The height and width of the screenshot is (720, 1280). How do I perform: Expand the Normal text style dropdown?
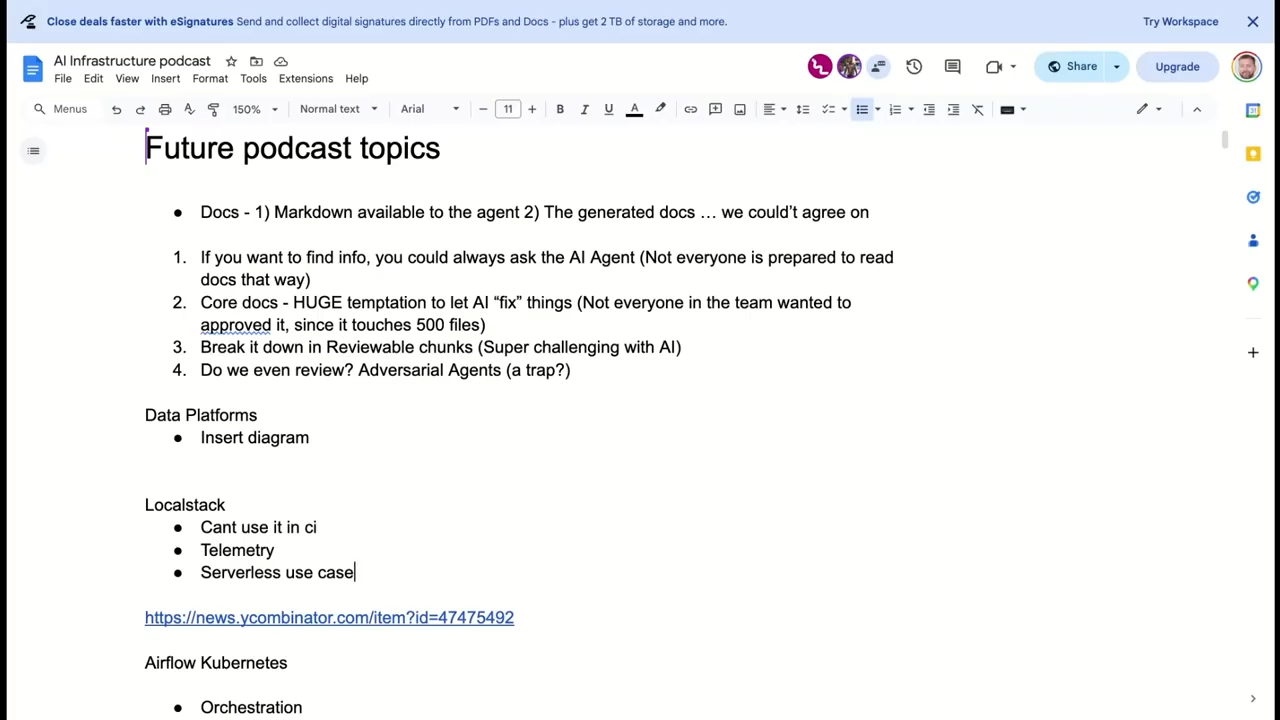click(x=338, y=109)
